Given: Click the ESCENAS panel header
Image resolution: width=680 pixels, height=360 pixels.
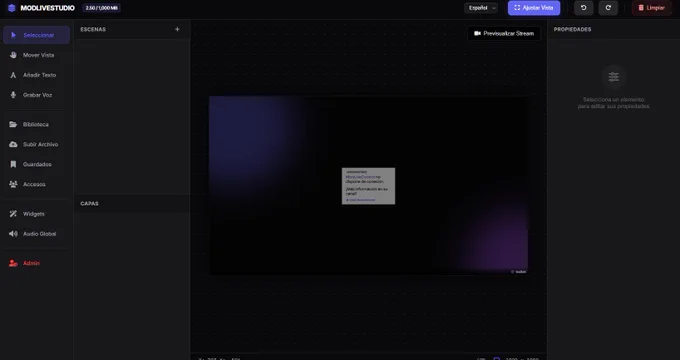Looking at the screenshot, I should coord(93,29).
